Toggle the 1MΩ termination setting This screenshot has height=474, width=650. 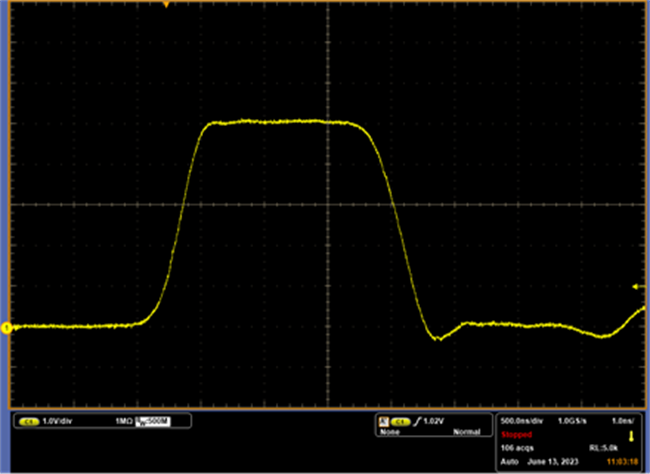[124, 422]
